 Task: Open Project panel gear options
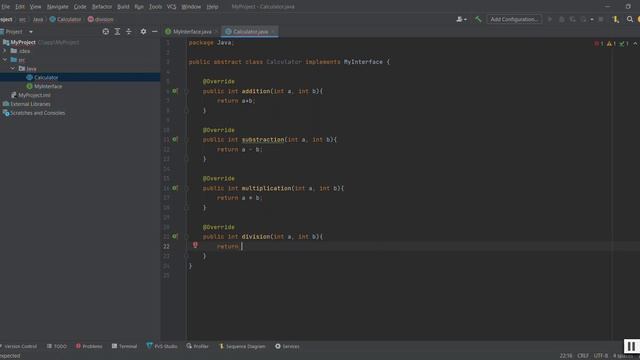tap(143, 31)
